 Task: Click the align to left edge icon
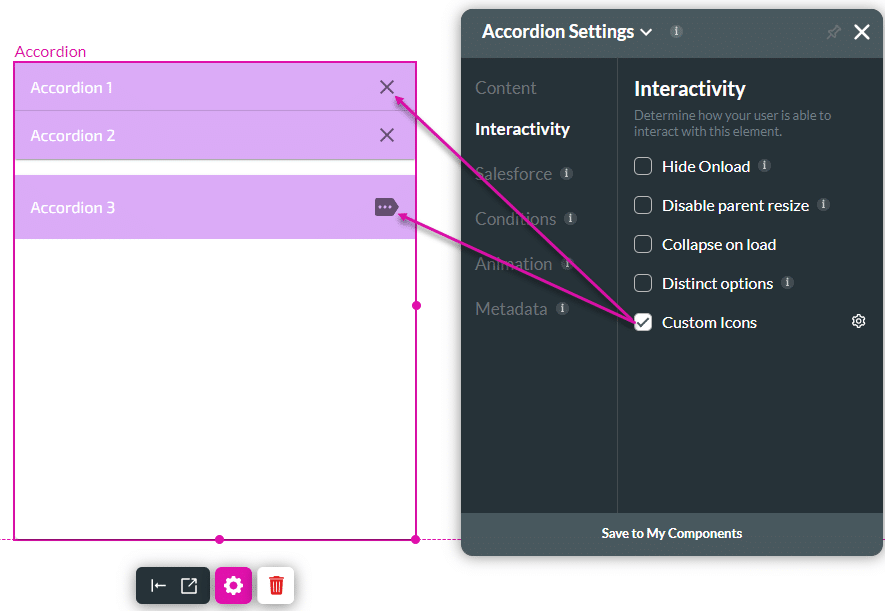click(158, 585)
